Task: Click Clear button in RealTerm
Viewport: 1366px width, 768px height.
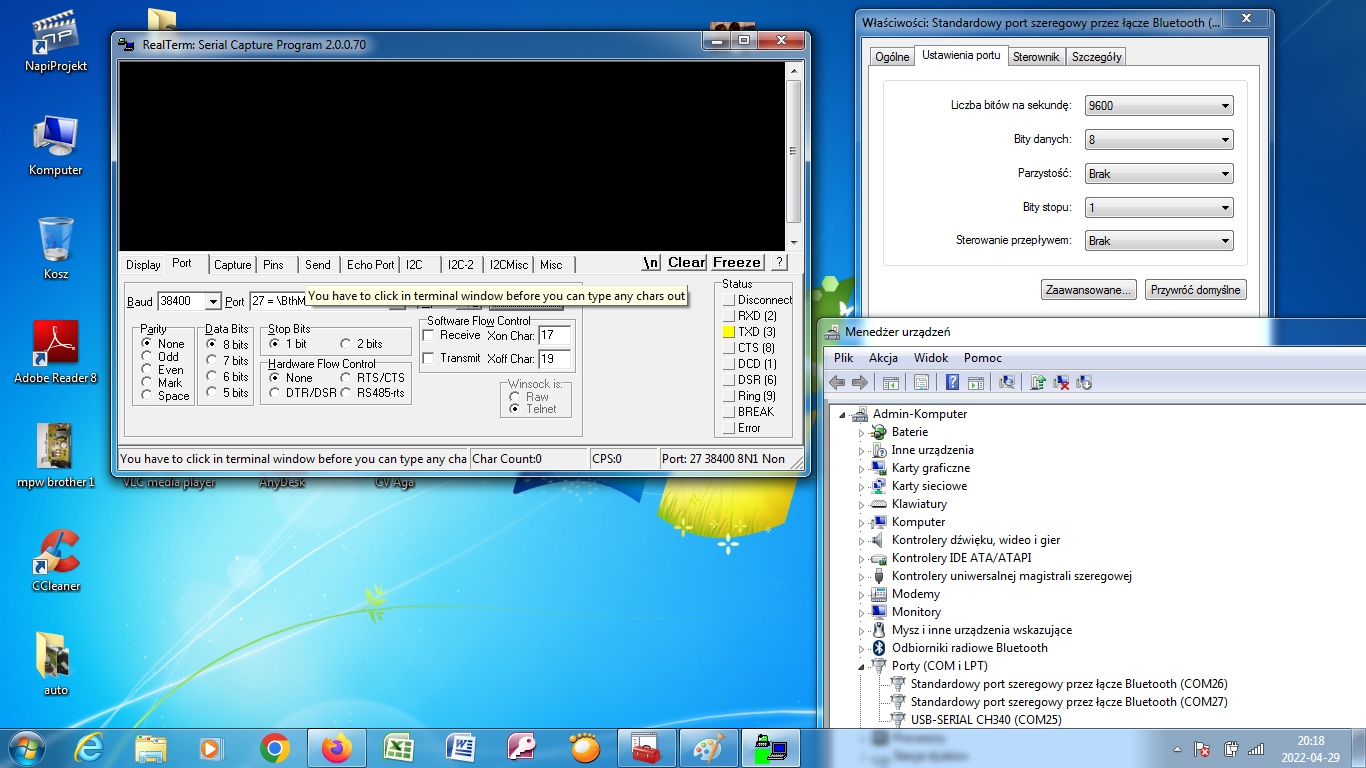Action: coord(686,262)
